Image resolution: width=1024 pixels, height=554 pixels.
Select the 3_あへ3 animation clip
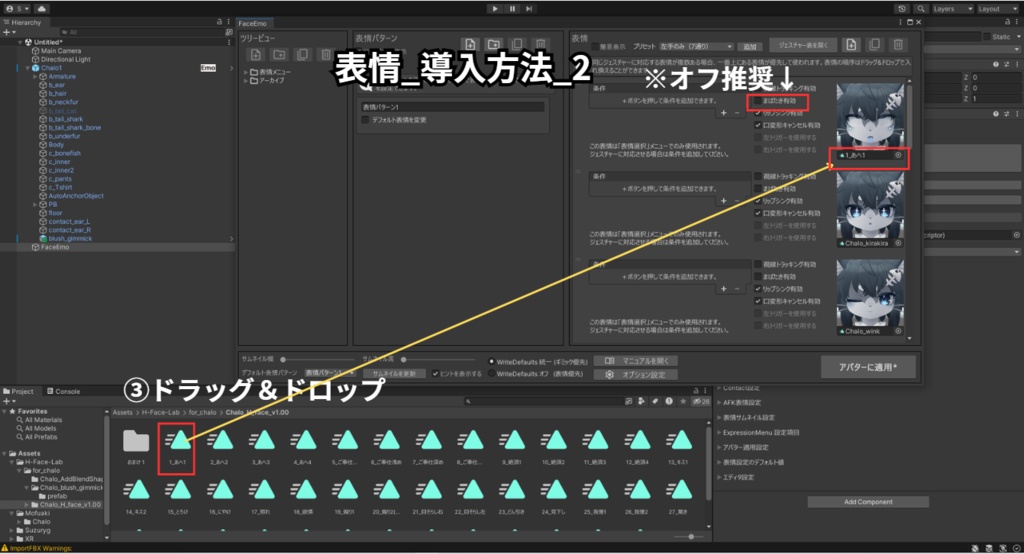pos(261,446)
